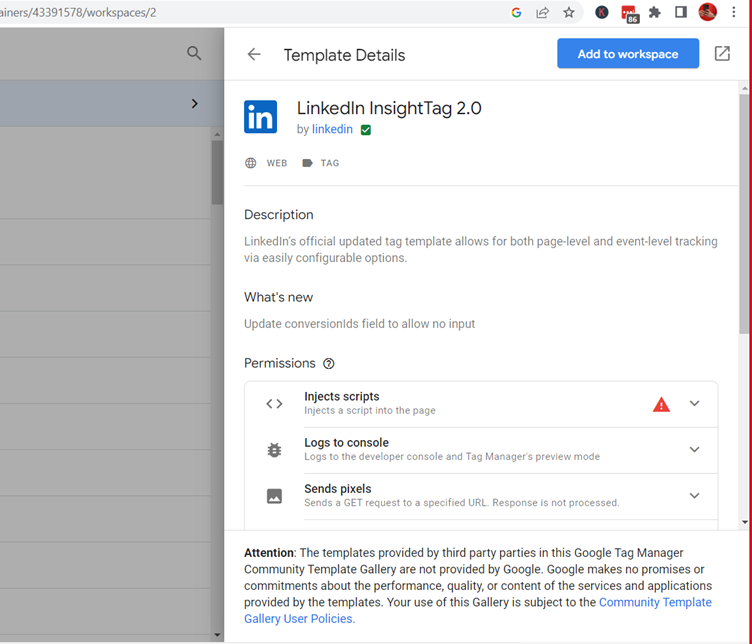Click the search magnifier in left panel

194,53
